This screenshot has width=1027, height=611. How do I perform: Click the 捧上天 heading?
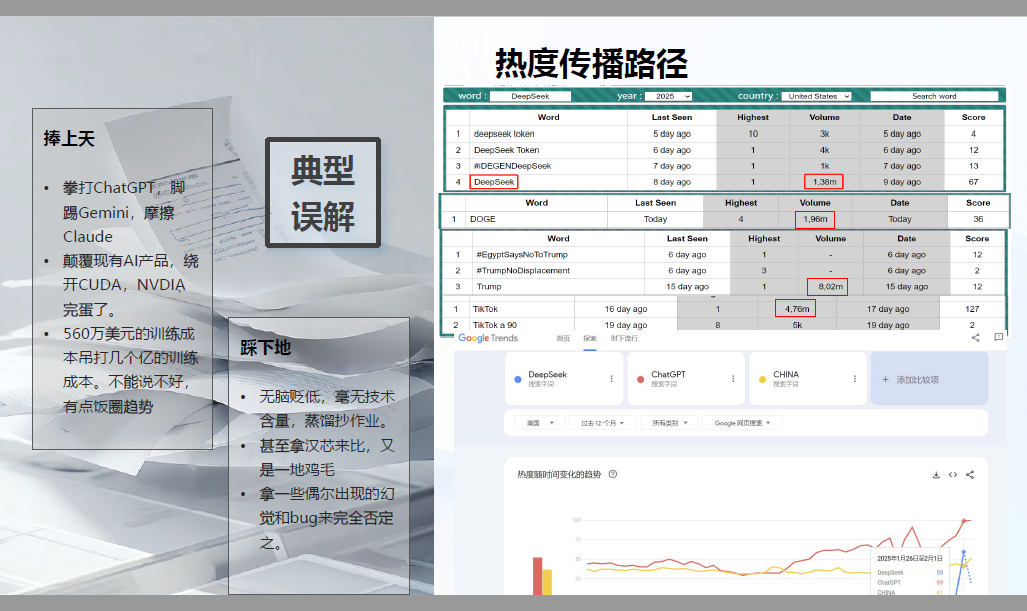point(69,139)
